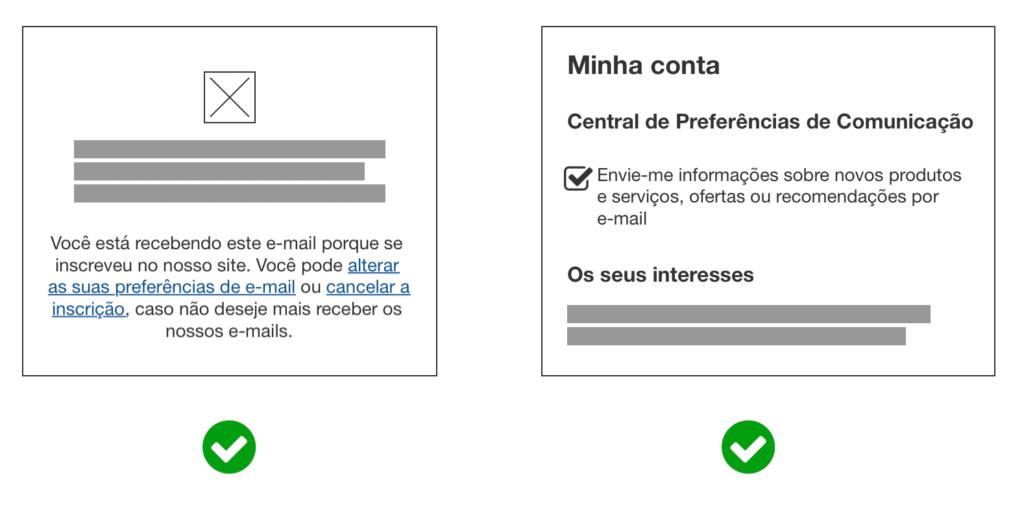Click the 'Envie-me informações sobre novos produtos' label text
The width and height of the screenshot is (1024, 514).
(x=779, y=175)
